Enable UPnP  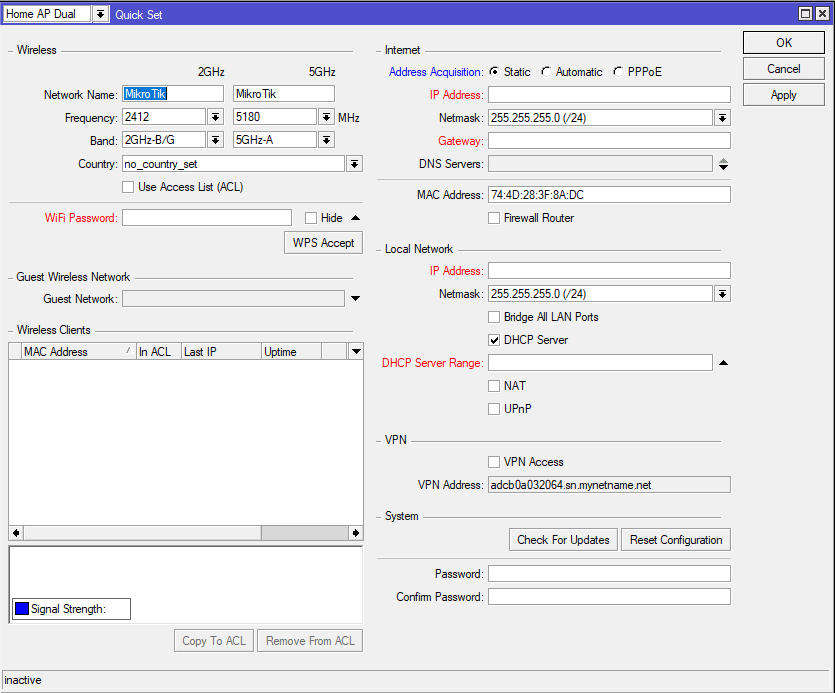pyautogui.click(x=494, y=408)
